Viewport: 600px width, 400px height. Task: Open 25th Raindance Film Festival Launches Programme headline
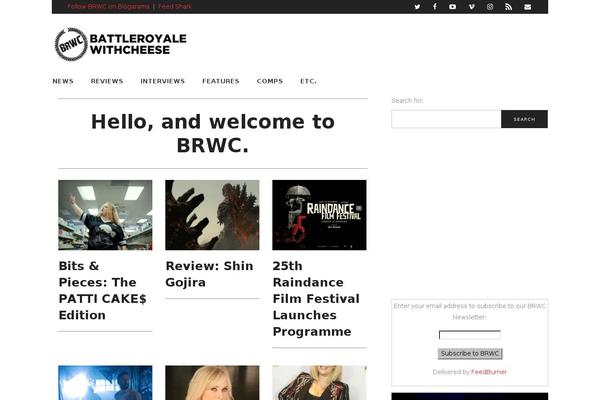point(316,299)
